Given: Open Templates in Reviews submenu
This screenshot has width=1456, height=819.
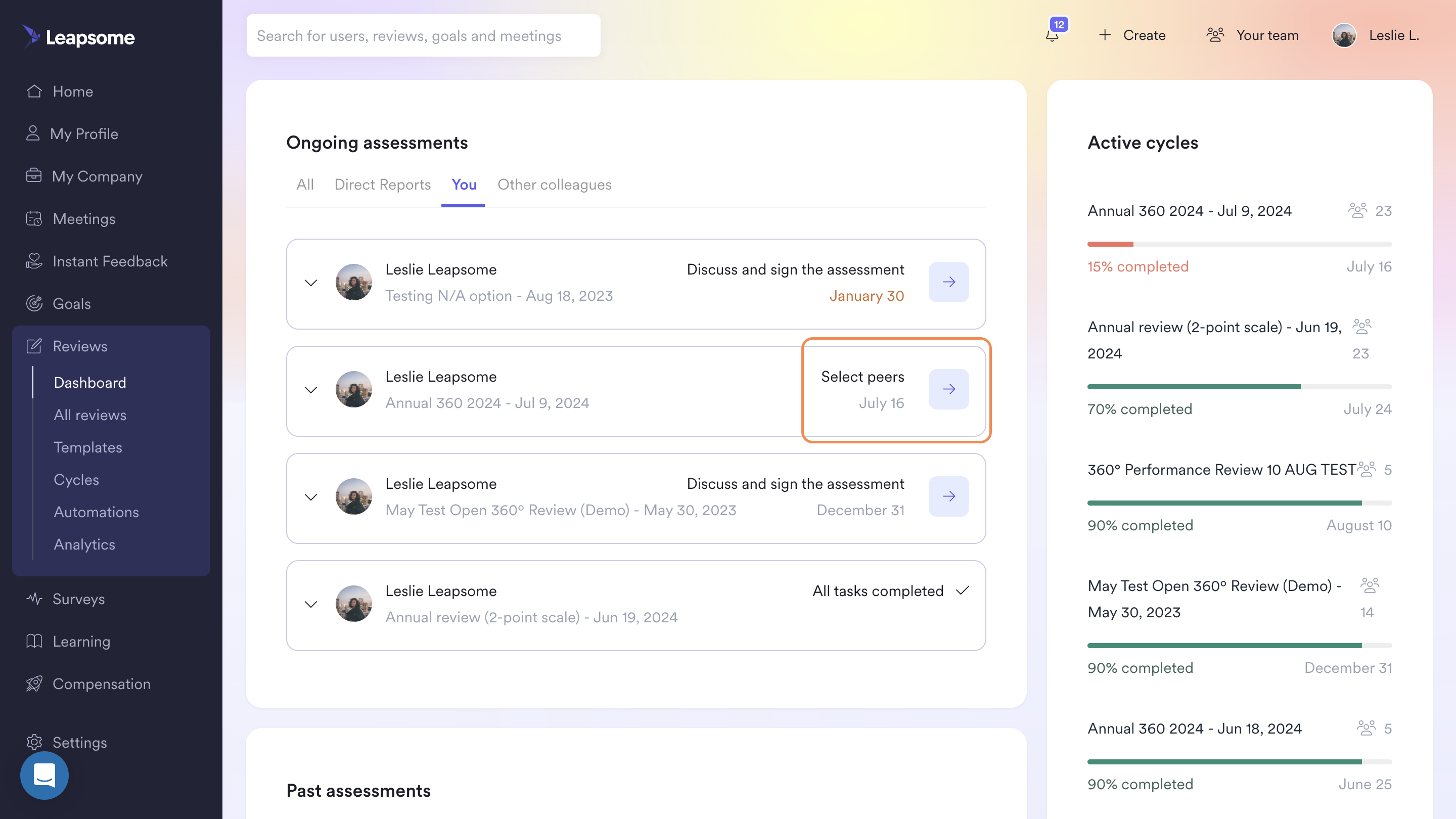Looking at the screenshot, I should [87, 447].
